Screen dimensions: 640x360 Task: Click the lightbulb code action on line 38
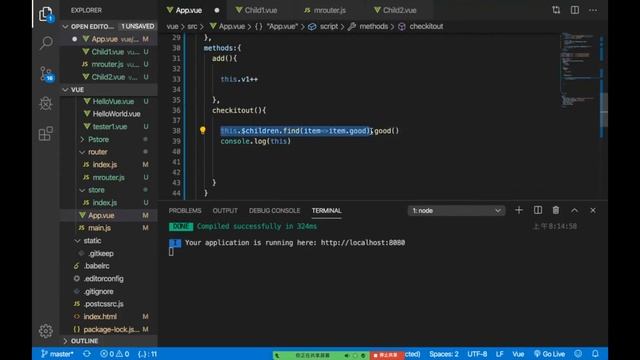pos(202,131)
